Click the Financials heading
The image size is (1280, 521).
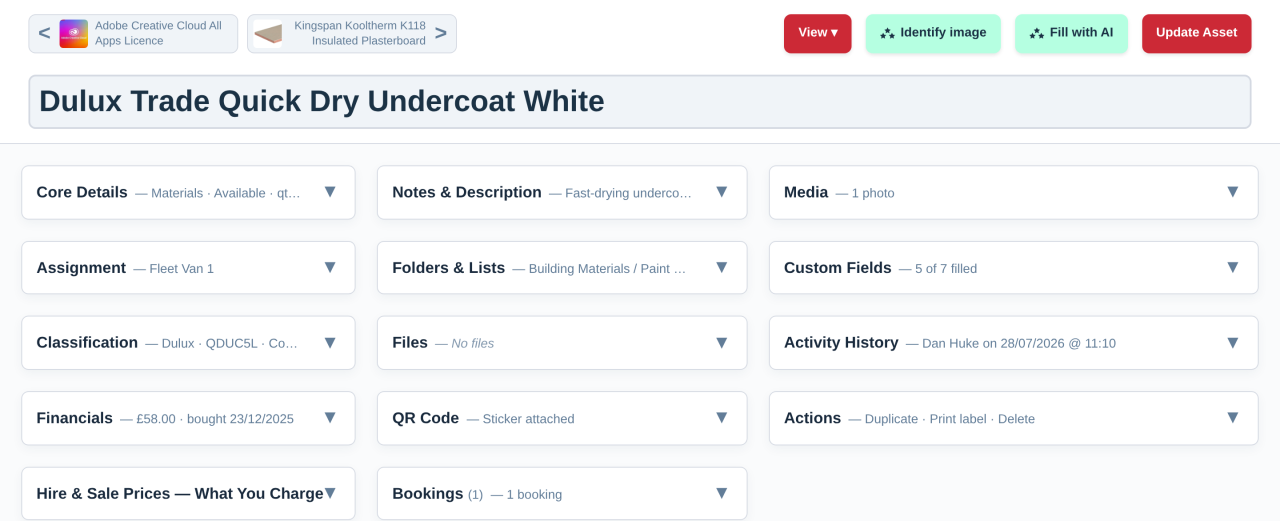[74, 418]
